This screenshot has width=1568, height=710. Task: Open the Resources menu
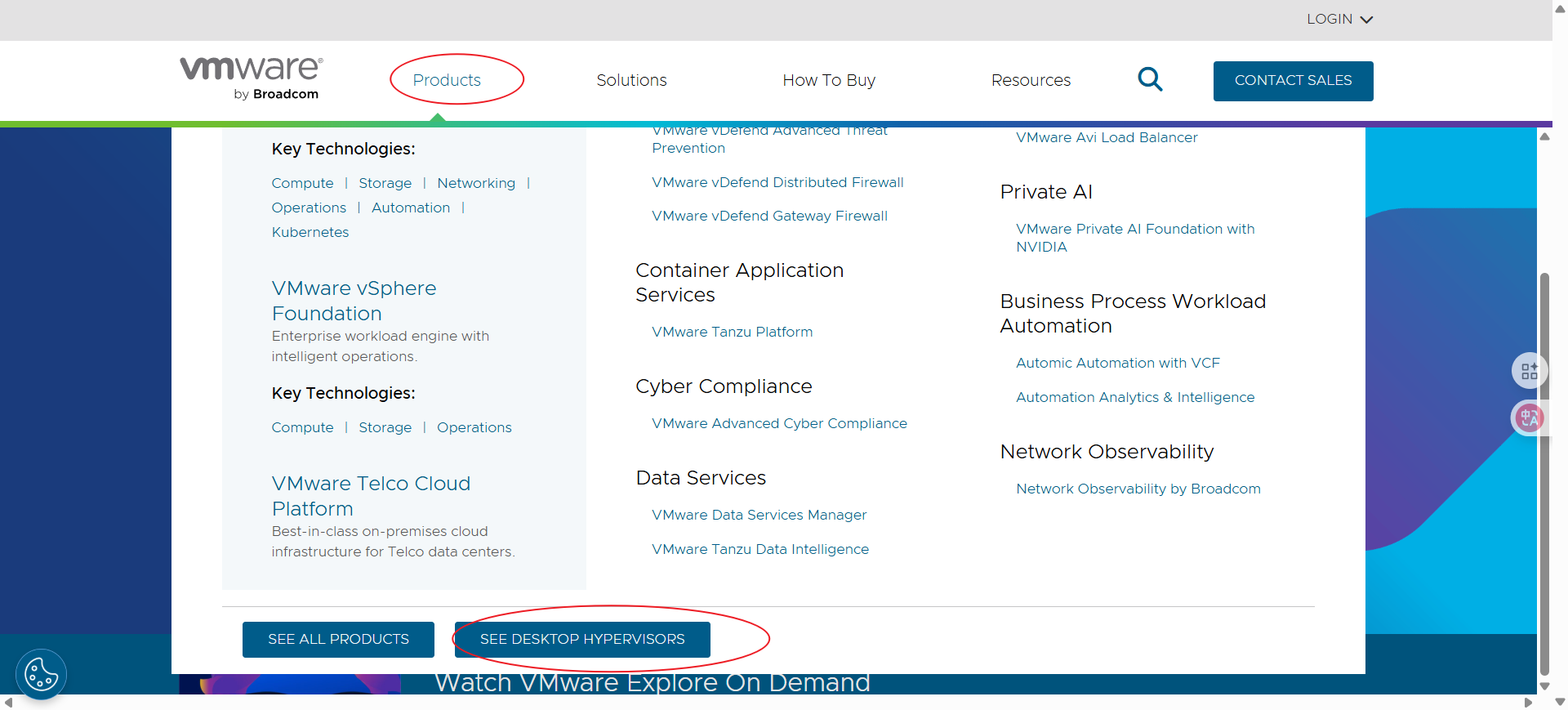pos(1031,80)
